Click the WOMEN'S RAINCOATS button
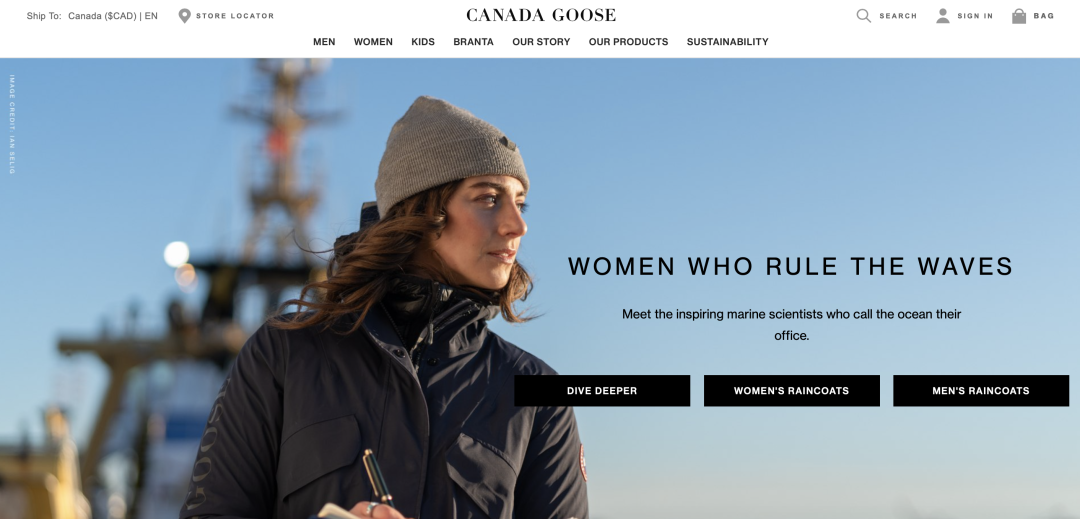Viewport: 1080px width, 519px height. (791, 391)
